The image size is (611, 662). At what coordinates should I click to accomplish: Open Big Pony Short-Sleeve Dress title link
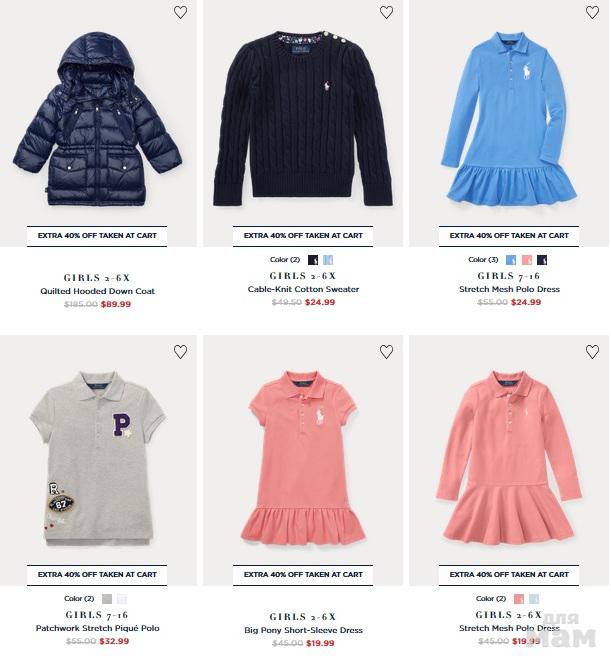303,630
